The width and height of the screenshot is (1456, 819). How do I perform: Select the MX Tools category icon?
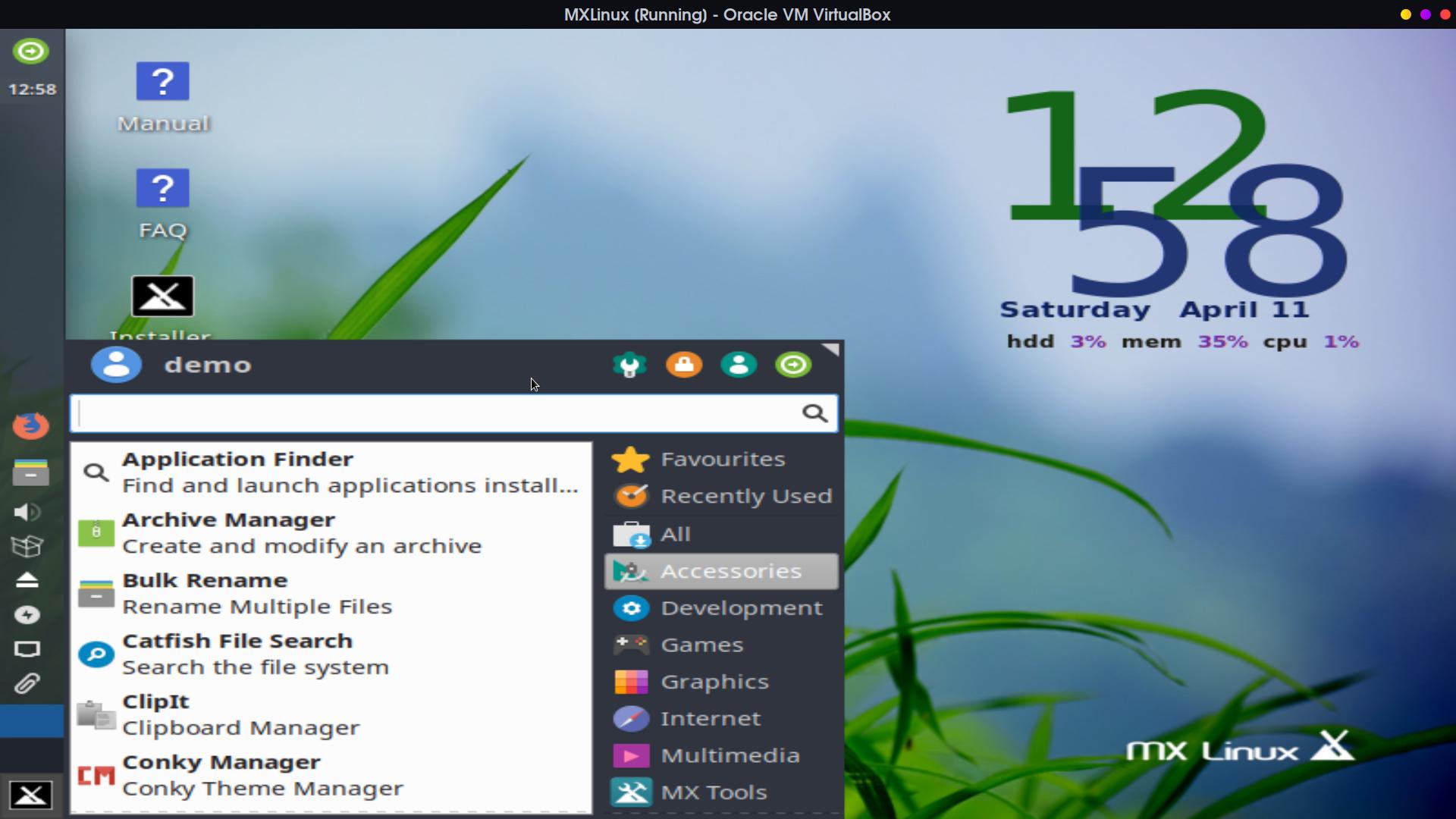pos(632,792)
